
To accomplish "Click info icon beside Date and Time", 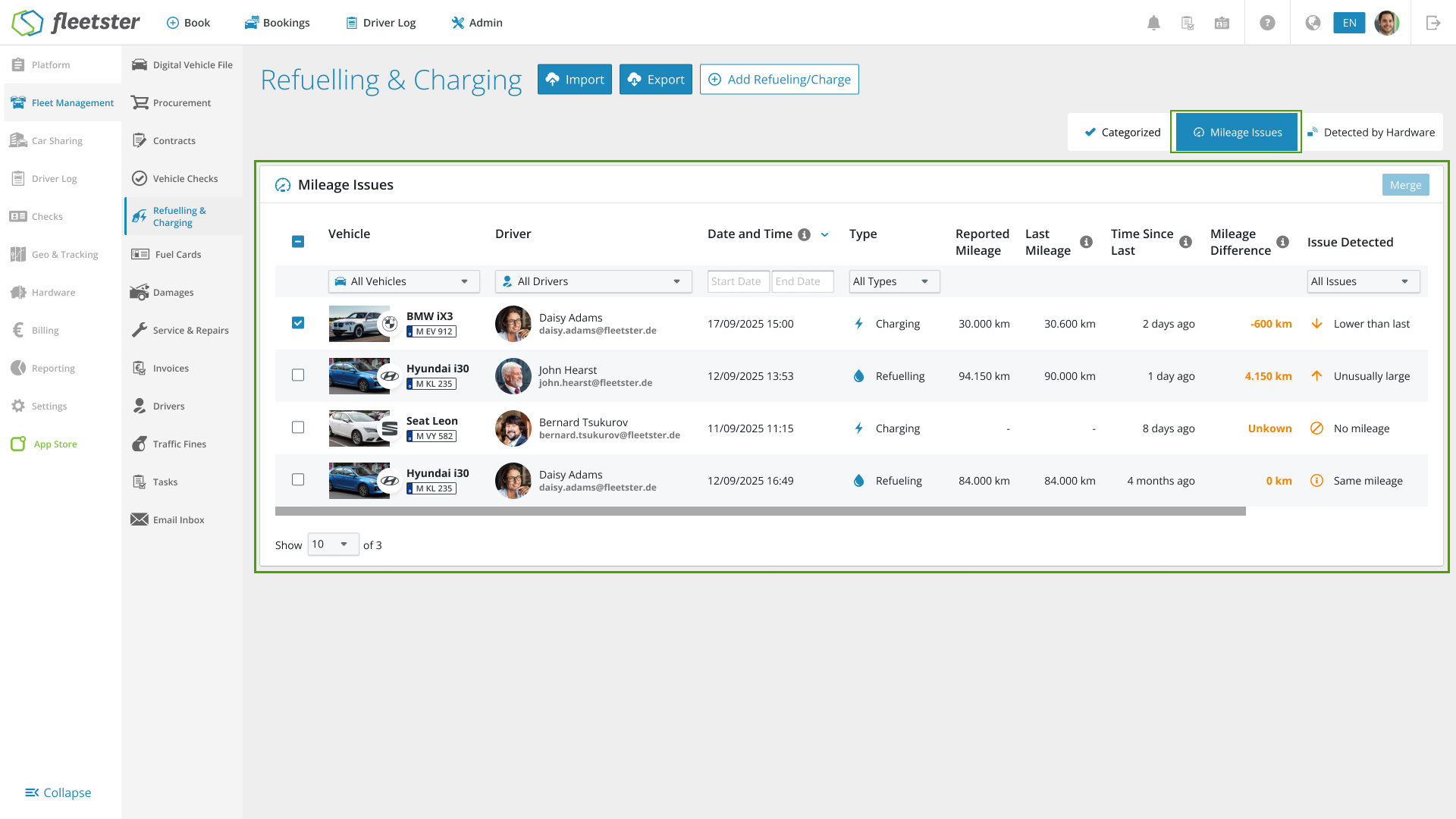I will 805,234.
